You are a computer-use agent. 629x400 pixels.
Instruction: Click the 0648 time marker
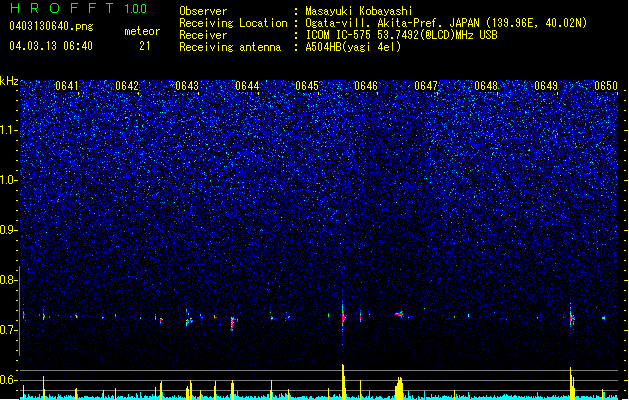click(486, 86)
